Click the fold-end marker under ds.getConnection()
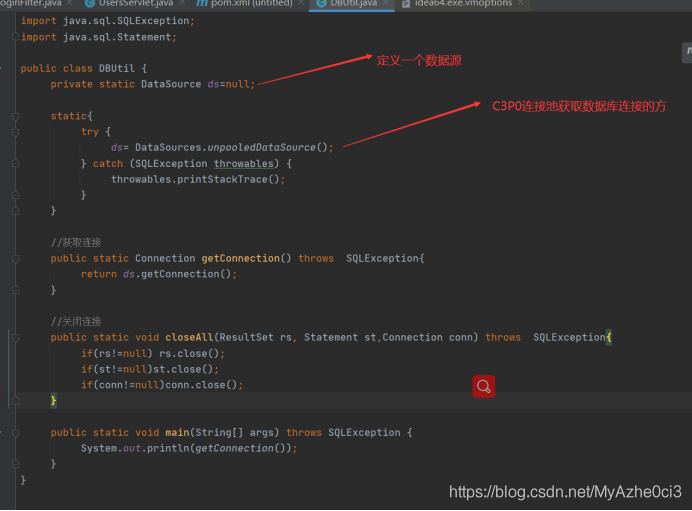The image size is (692, 511). click(x=15, y=290)
